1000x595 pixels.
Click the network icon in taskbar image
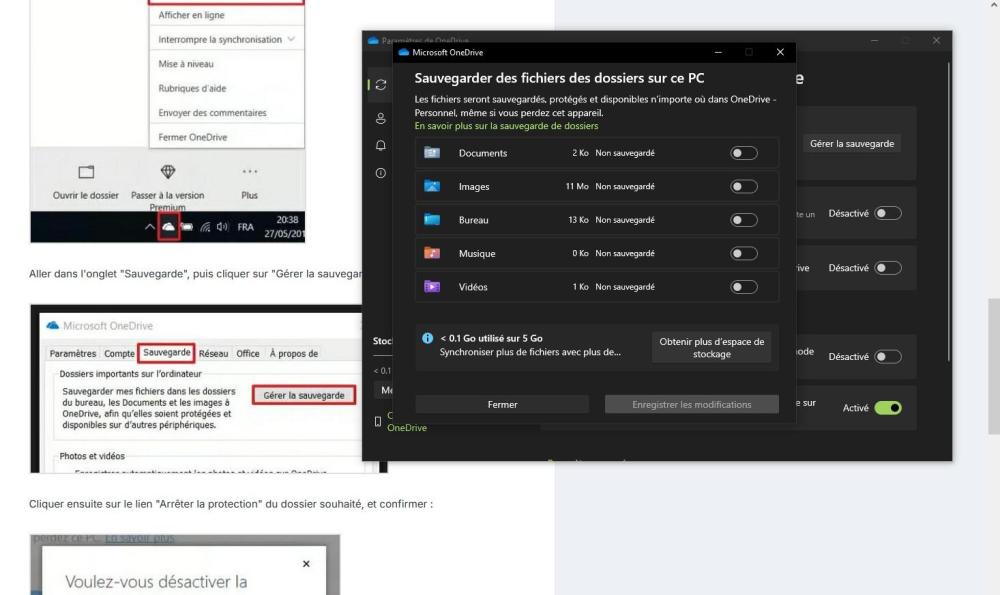(x=205, y=227)
